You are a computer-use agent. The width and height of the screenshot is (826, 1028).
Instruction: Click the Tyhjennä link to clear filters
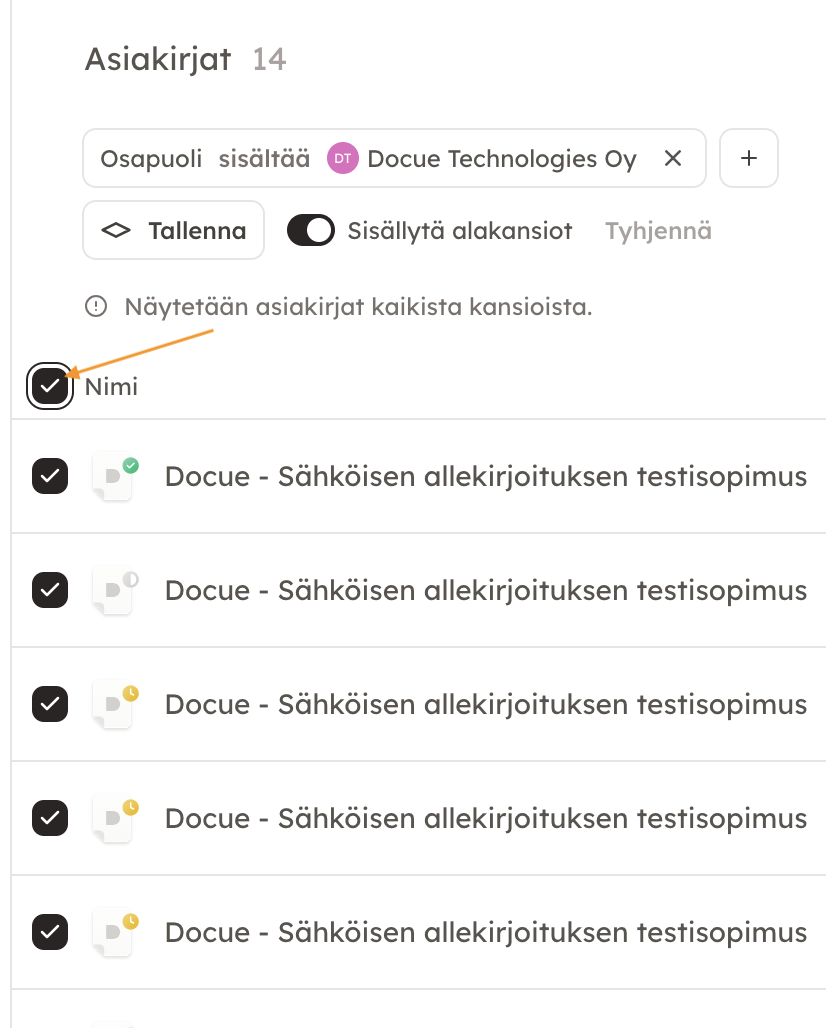(658, 231)
